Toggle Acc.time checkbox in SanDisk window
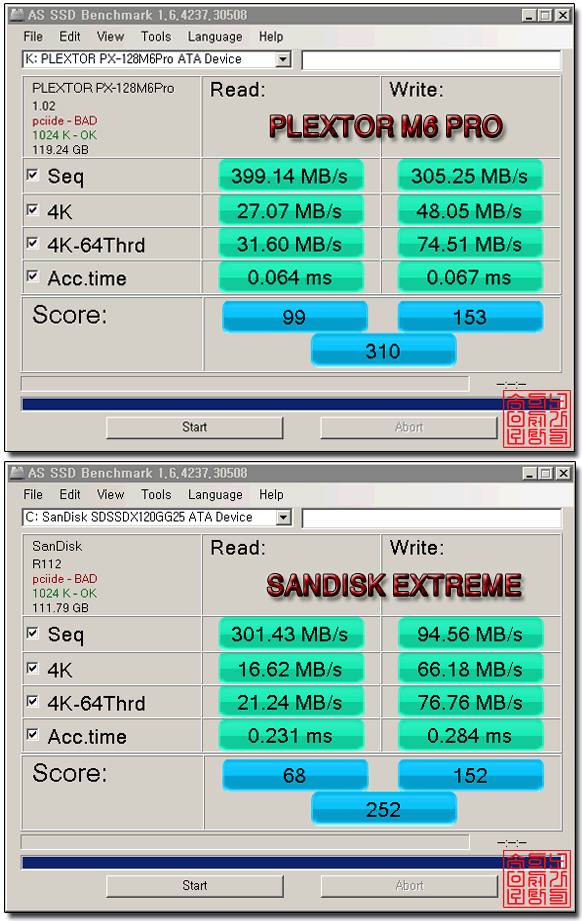 (33, 734)
